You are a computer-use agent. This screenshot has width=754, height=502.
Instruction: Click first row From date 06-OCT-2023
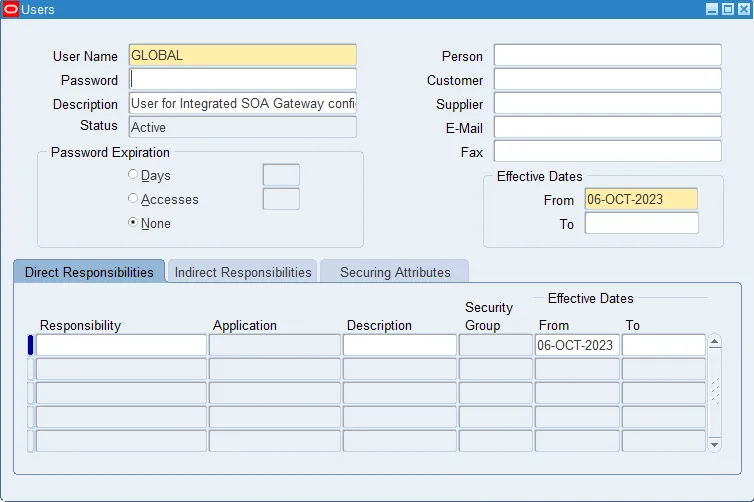coord(577,345)
